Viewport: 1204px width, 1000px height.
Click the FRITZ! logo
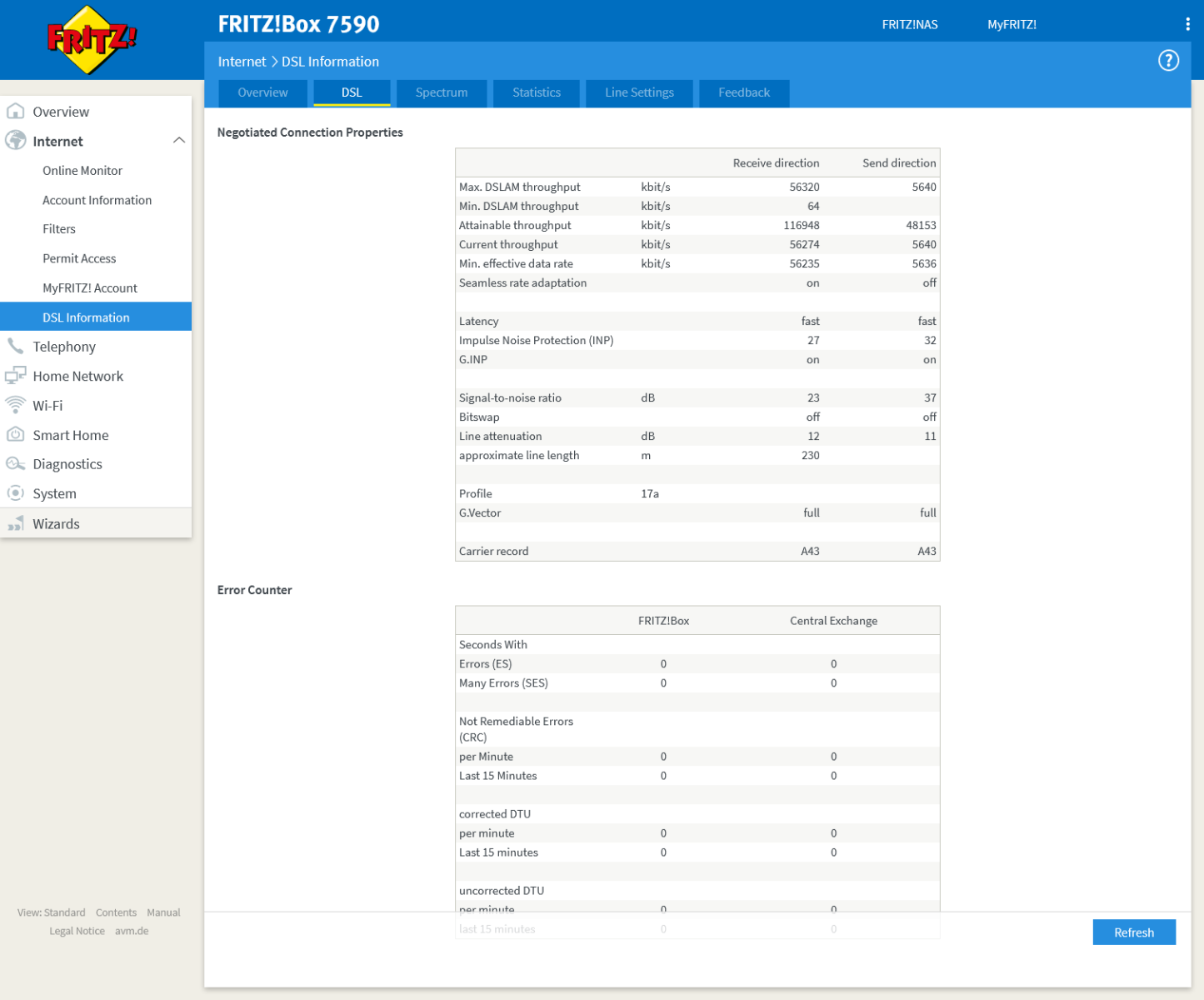tap(91, 39)
